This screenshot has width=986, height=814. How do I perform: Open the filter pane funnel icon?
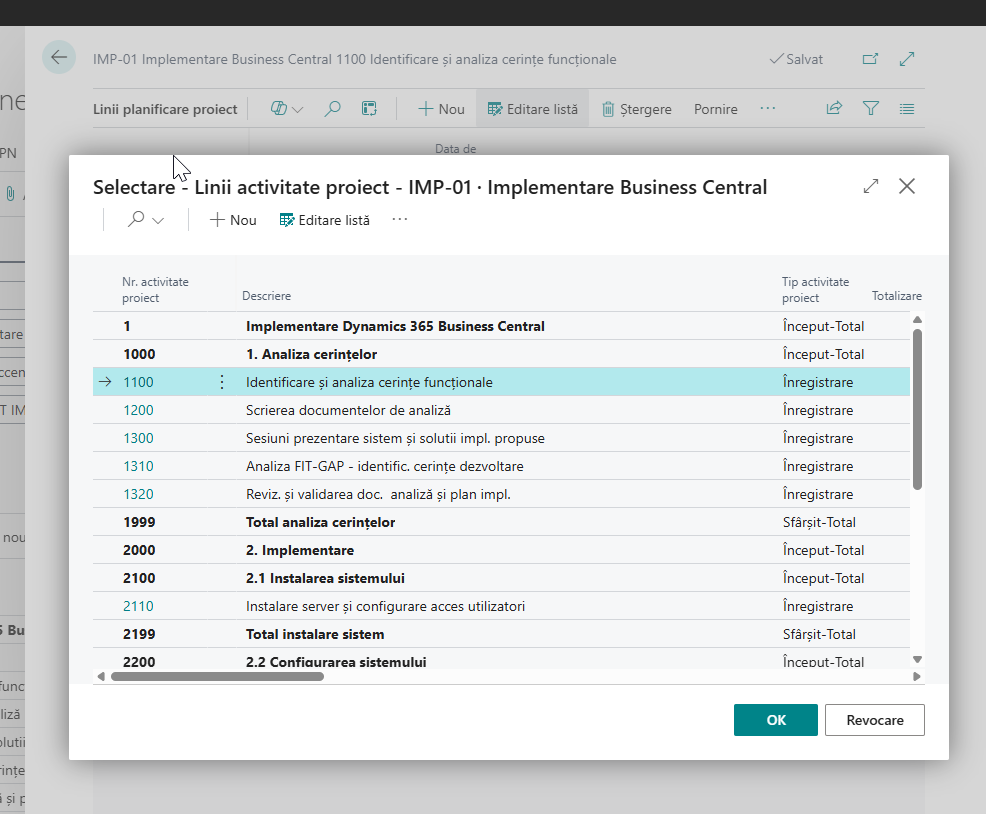[871, 109]
